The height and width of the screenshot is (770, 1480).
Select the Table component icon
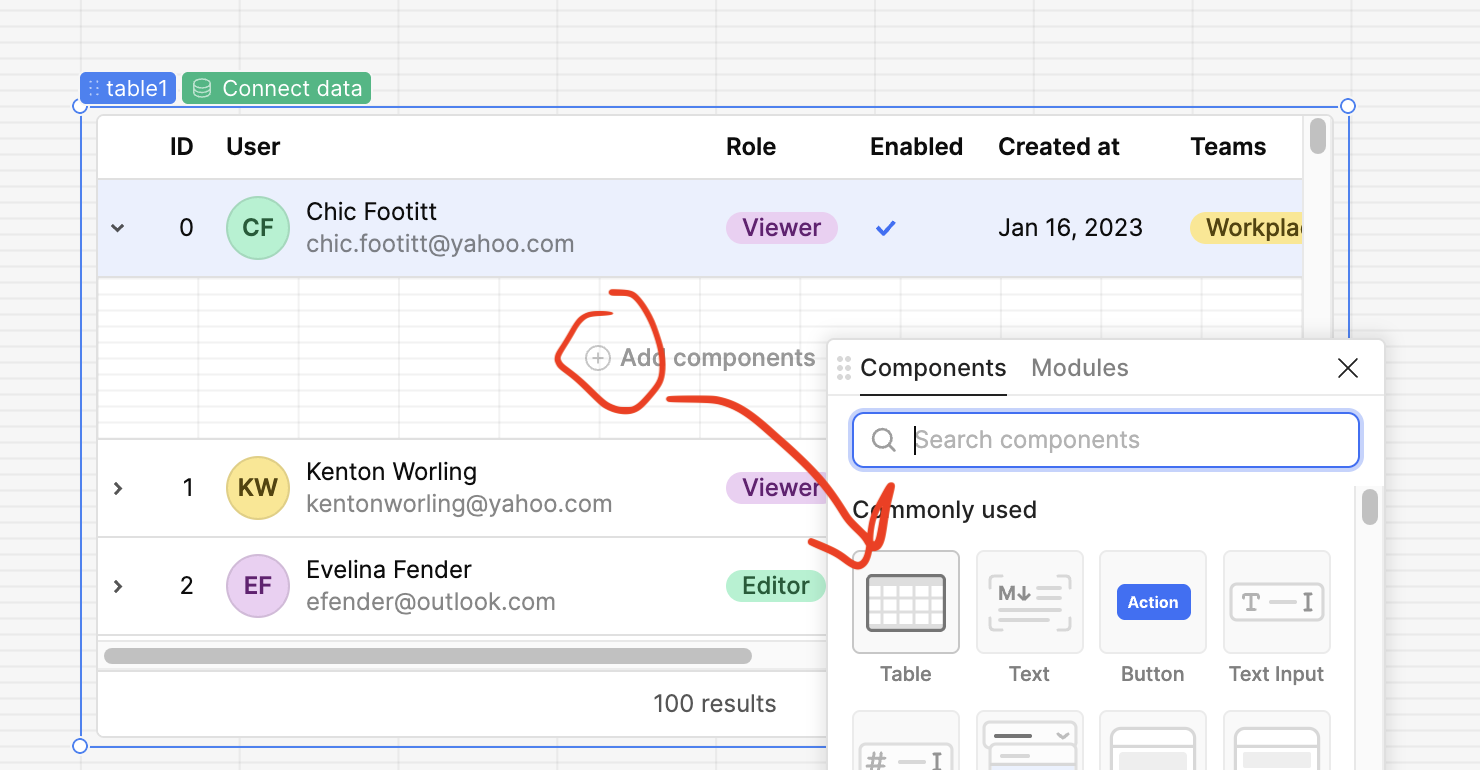pos(905,602)
